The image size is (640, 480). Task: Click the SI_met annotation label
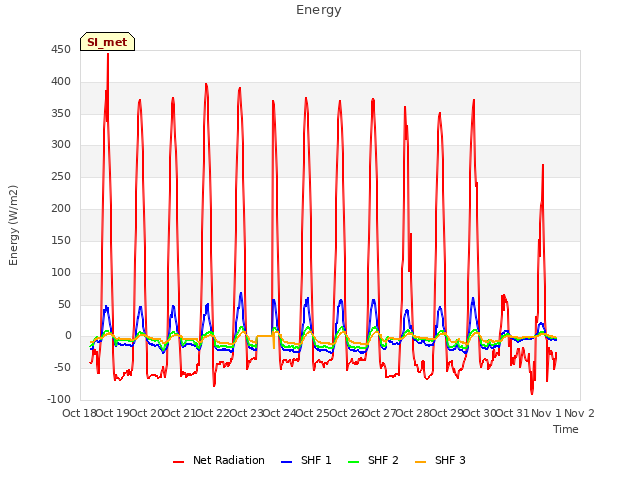[107, 42]
